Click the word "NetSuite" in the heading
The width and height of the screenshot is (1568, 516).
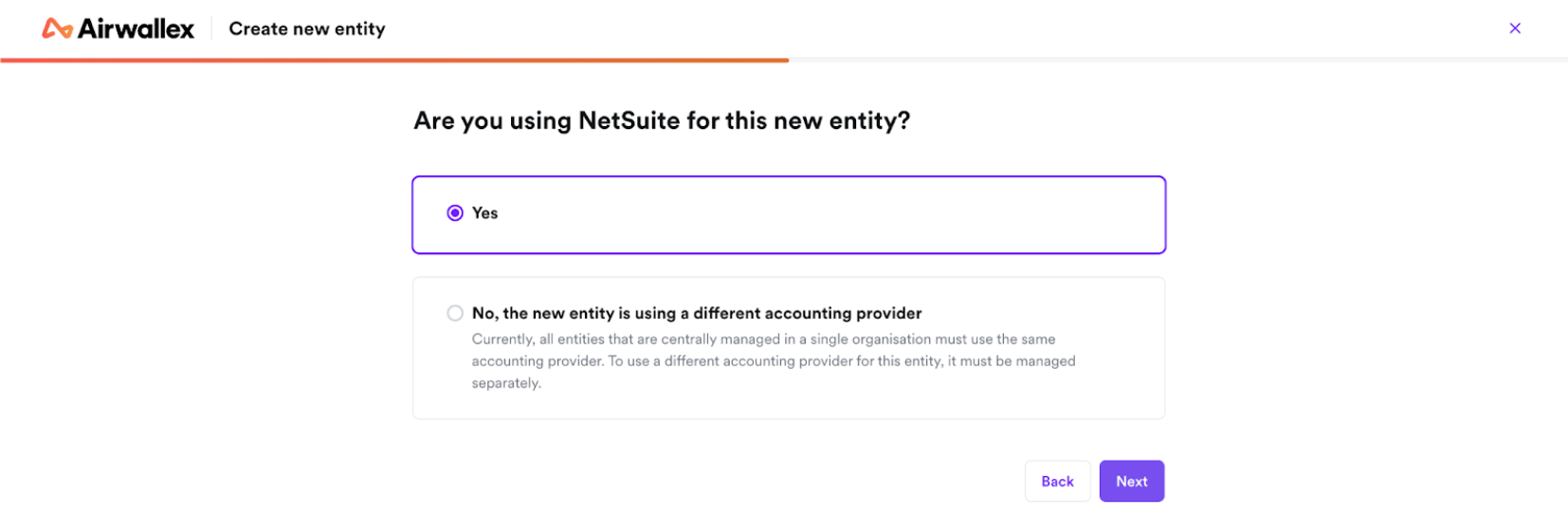629,120
